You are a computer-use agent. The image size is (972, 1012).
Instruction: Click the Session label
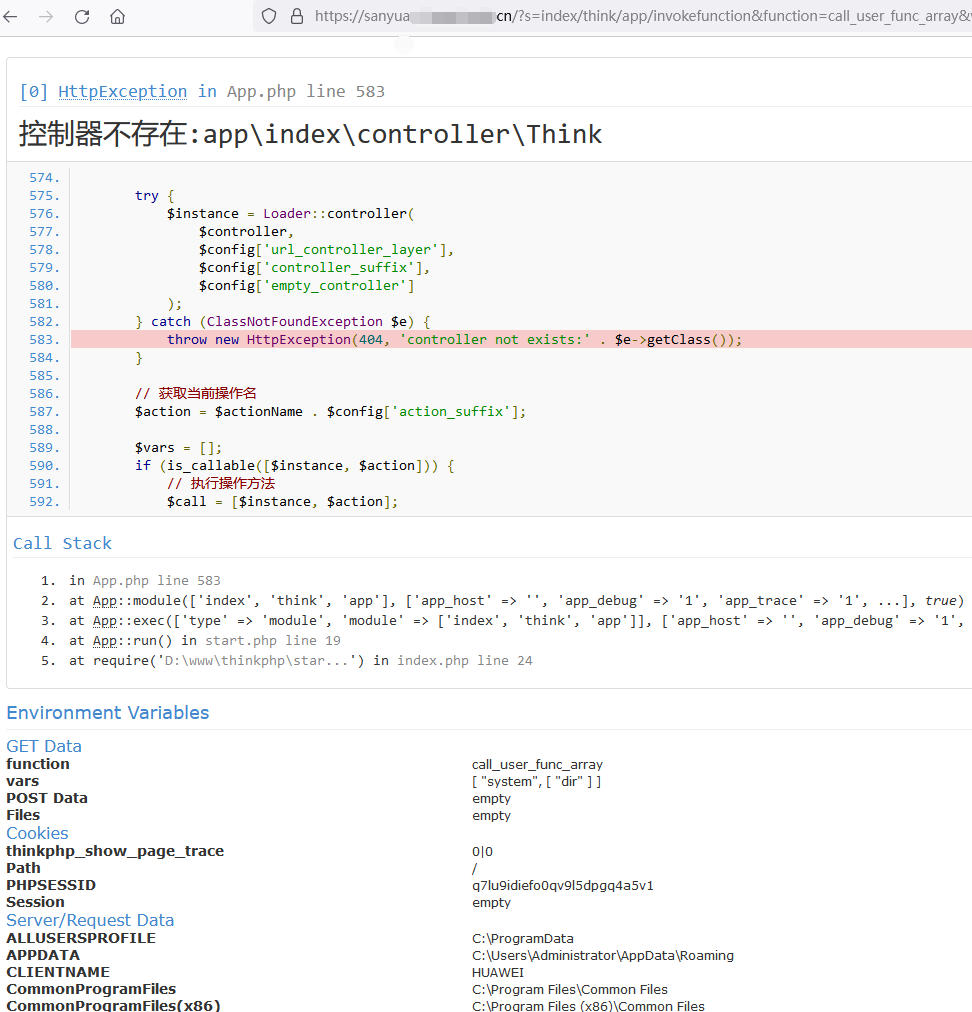(x=35, y=902)
